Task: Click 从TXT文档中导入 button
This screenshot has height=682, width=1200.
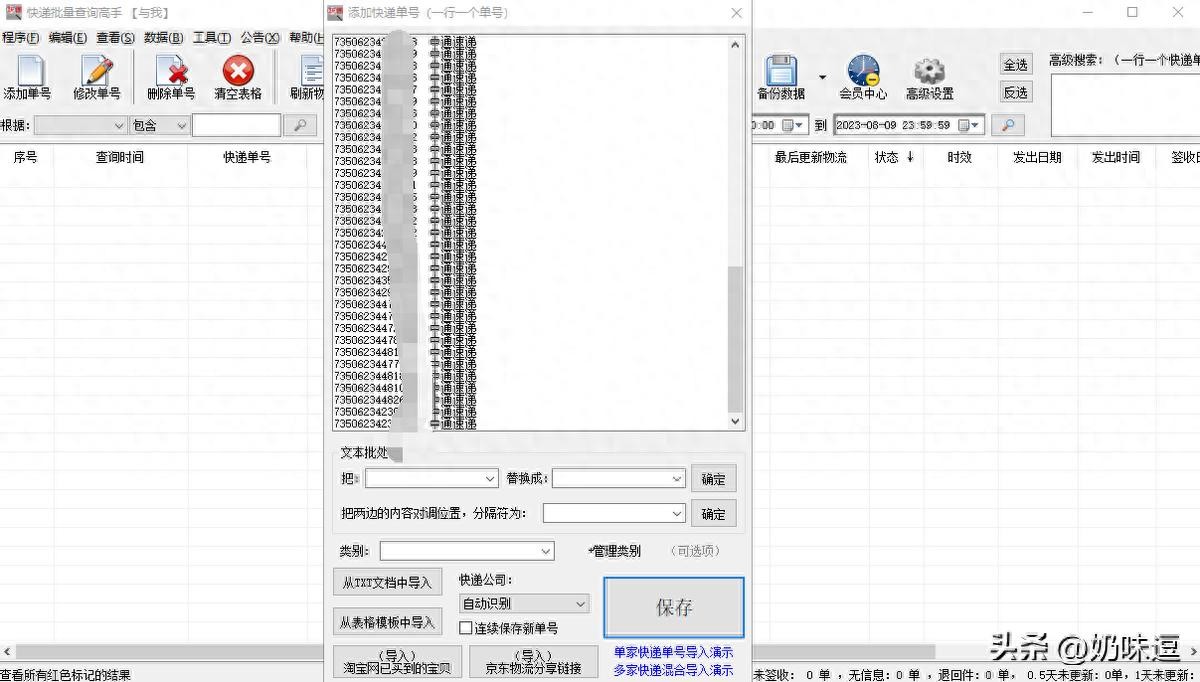Action: pos(387,582)
